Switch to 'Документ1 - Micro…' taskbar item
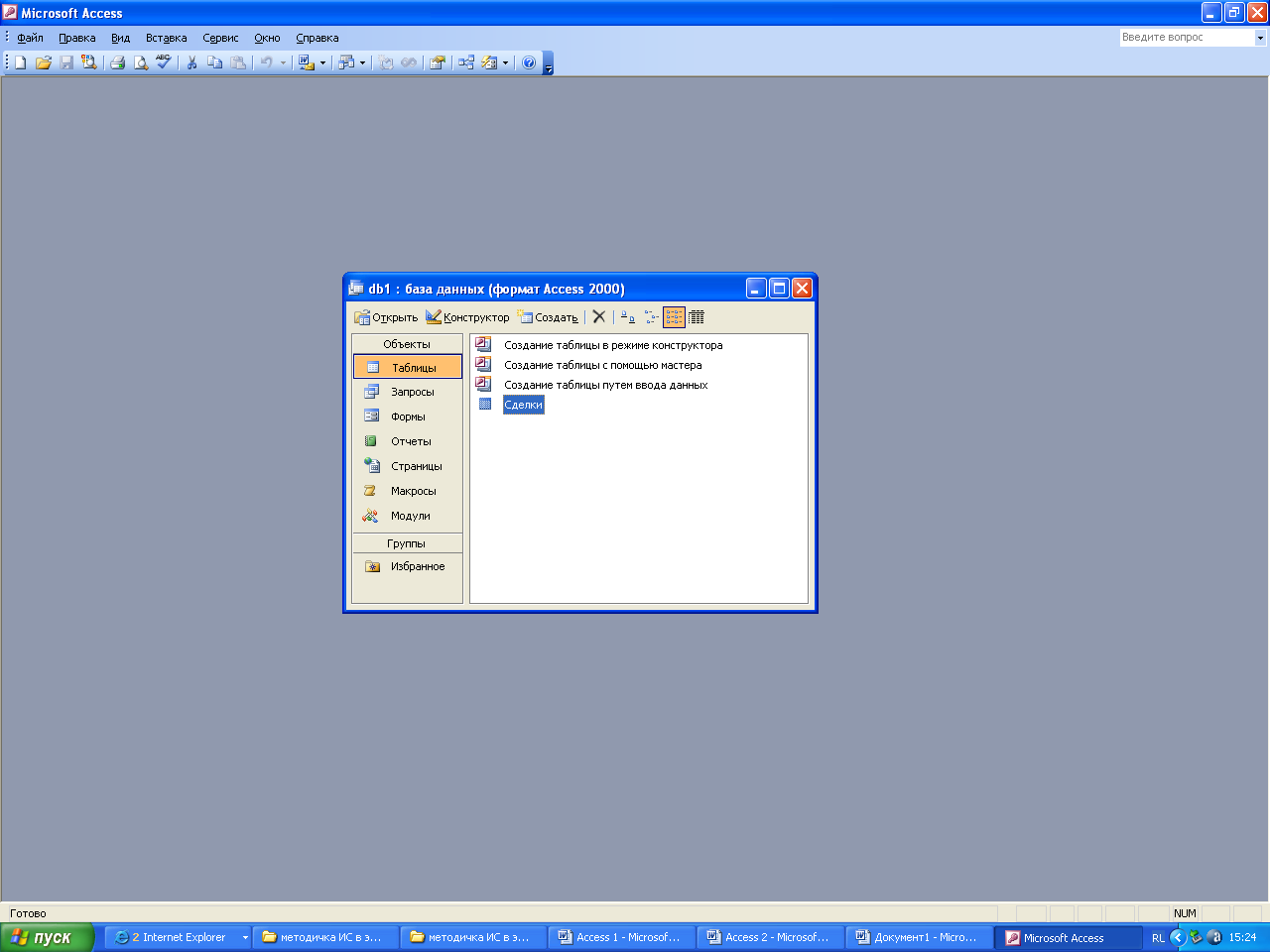This screenshot has height=952, width=1270. tap(919, 937)
